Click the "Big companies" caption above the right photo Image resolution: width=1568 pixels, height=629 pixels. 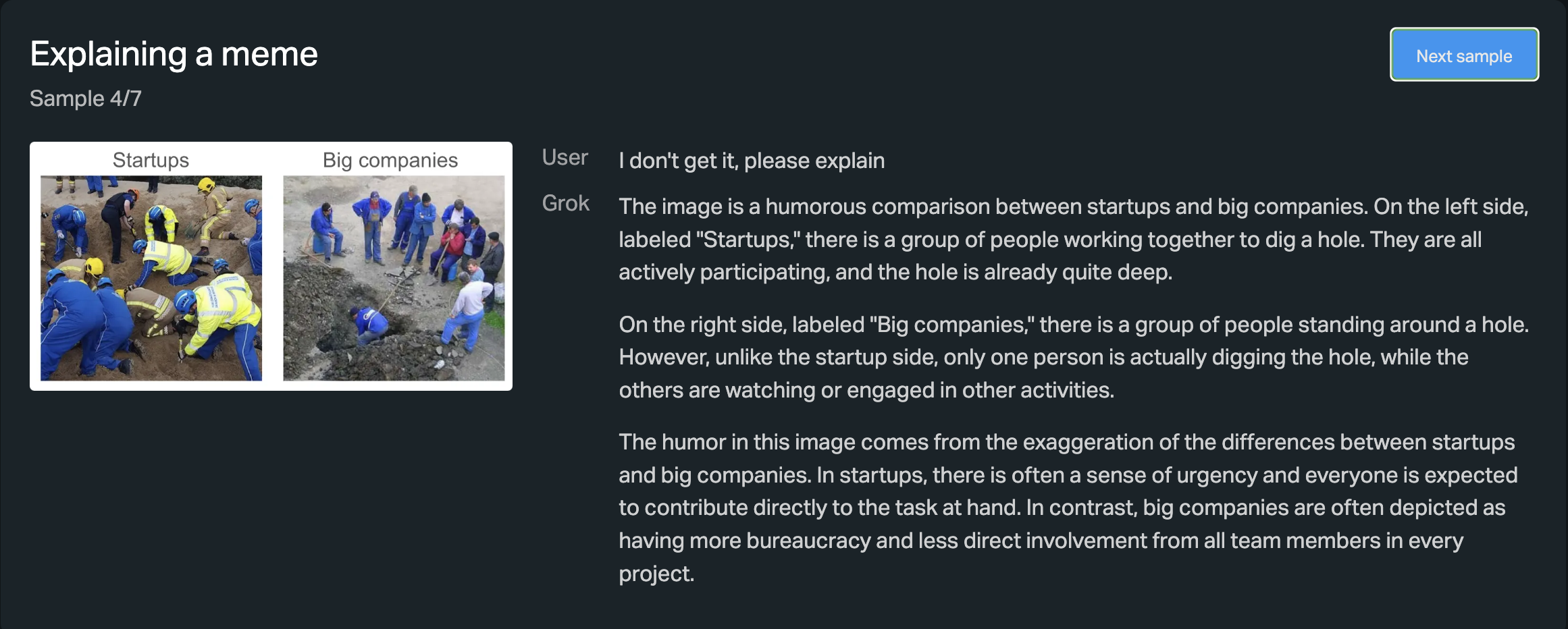(x=390, y=160)
